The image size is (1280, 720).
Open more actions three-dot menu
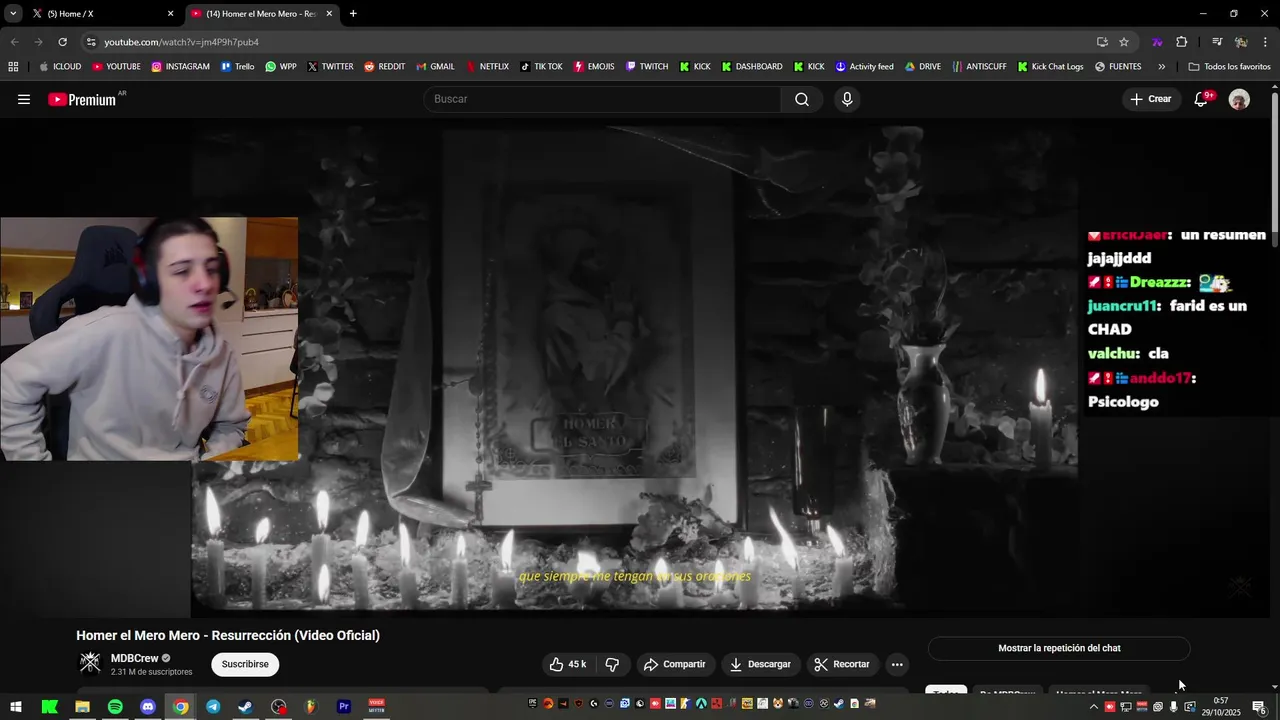click(x=897, y=664)
